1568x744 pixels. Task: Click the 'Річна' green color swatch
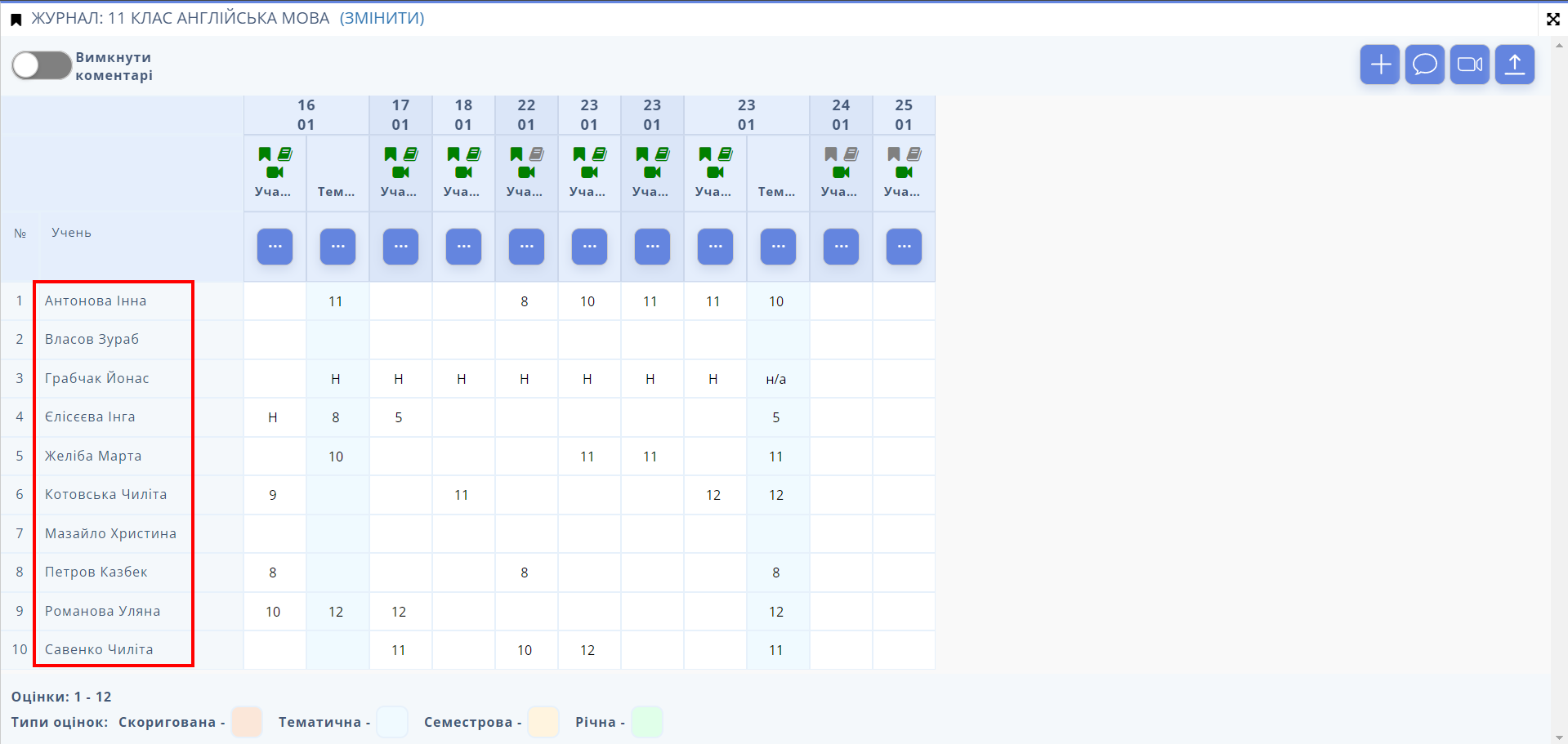point(647,722)
